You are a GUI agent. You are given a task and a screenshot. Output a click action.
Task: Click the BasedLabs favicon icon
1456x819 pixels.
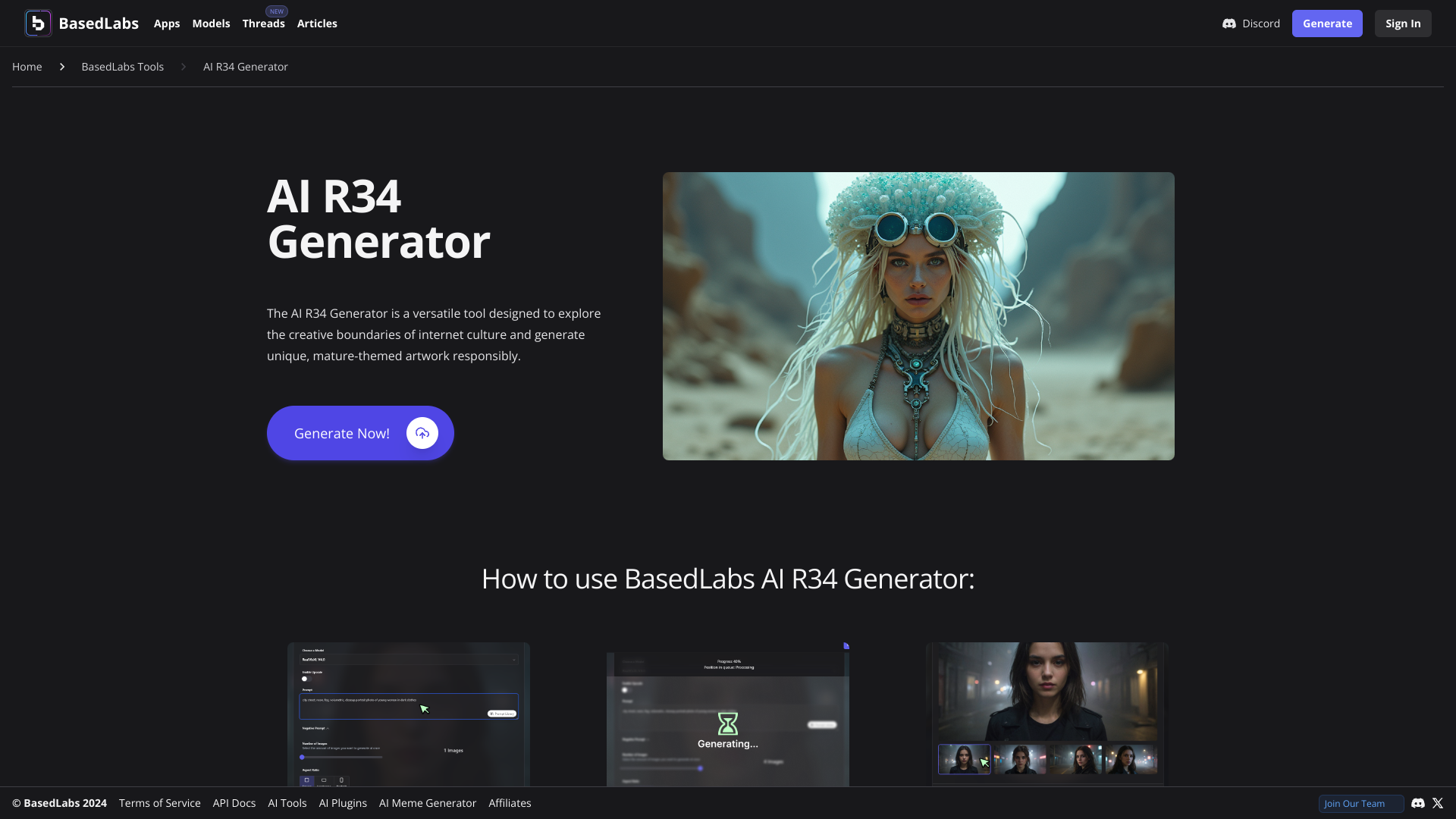pyautogui.click(x=37, y=23)
